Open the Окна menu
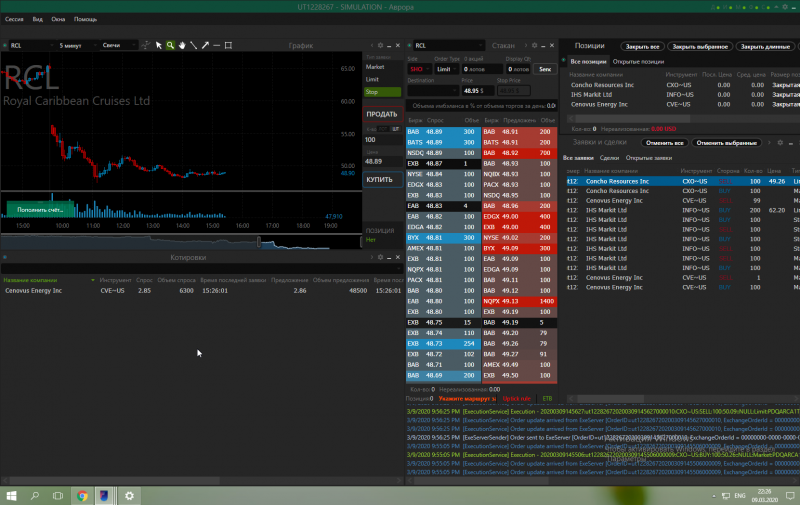This screenshot has width=800, height=505. pyautogui.click(x=58, y=19)
